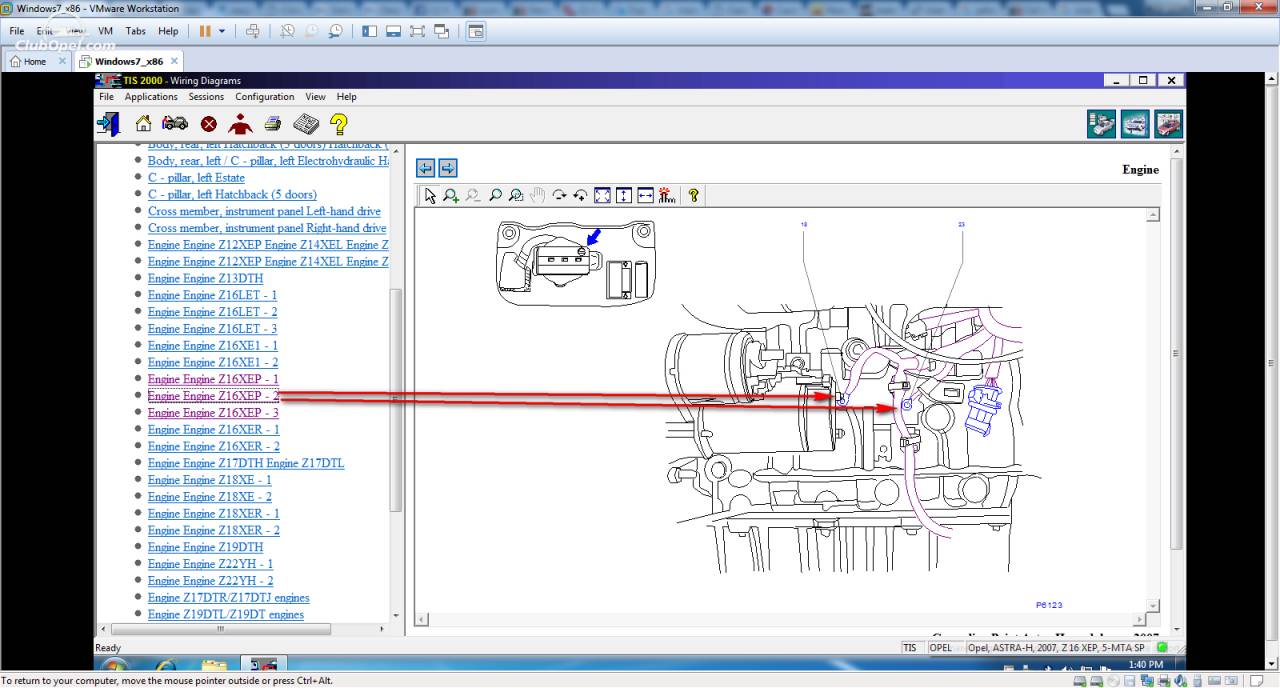Click the rightmost top-right red car icon
1280x688 pixels.
click(1169, 124)
